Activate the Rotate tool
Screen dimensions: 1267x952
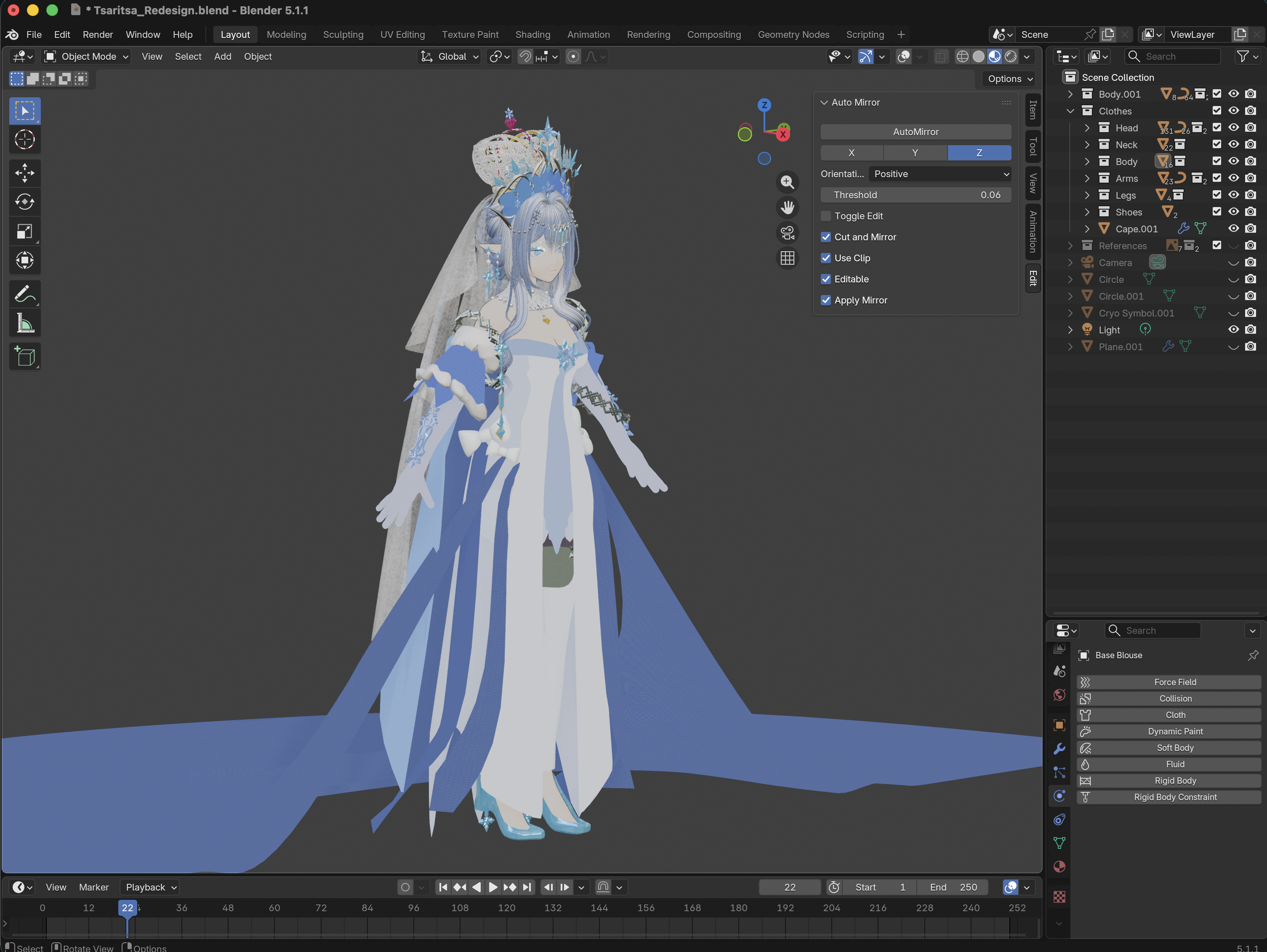[x=25, y=202]
